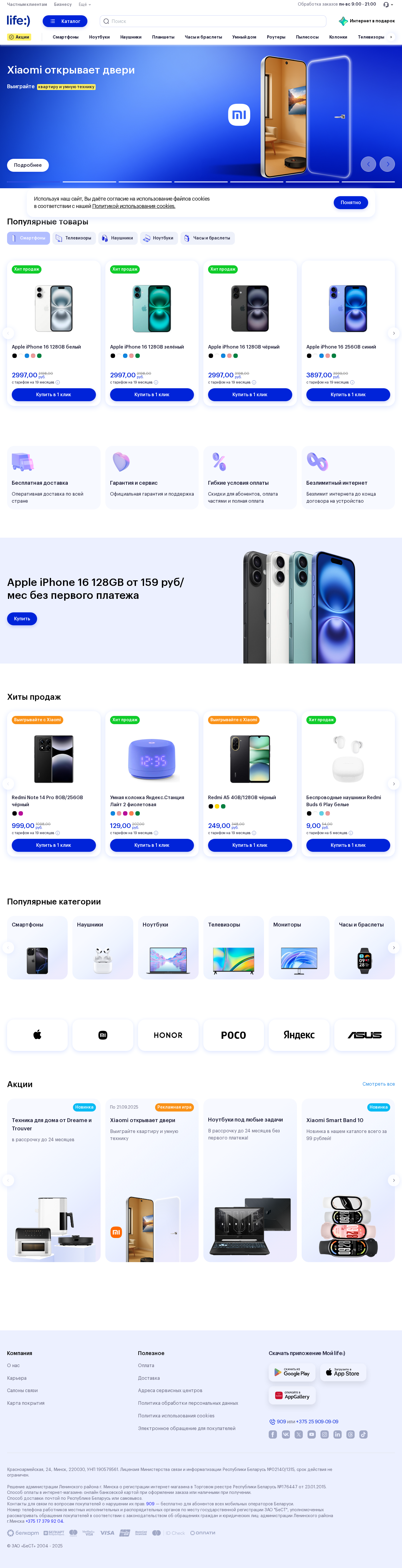The image size is (402, 1568).
Task: Expand the Еще menu in top bar
Action: click(x=85, y=4)
